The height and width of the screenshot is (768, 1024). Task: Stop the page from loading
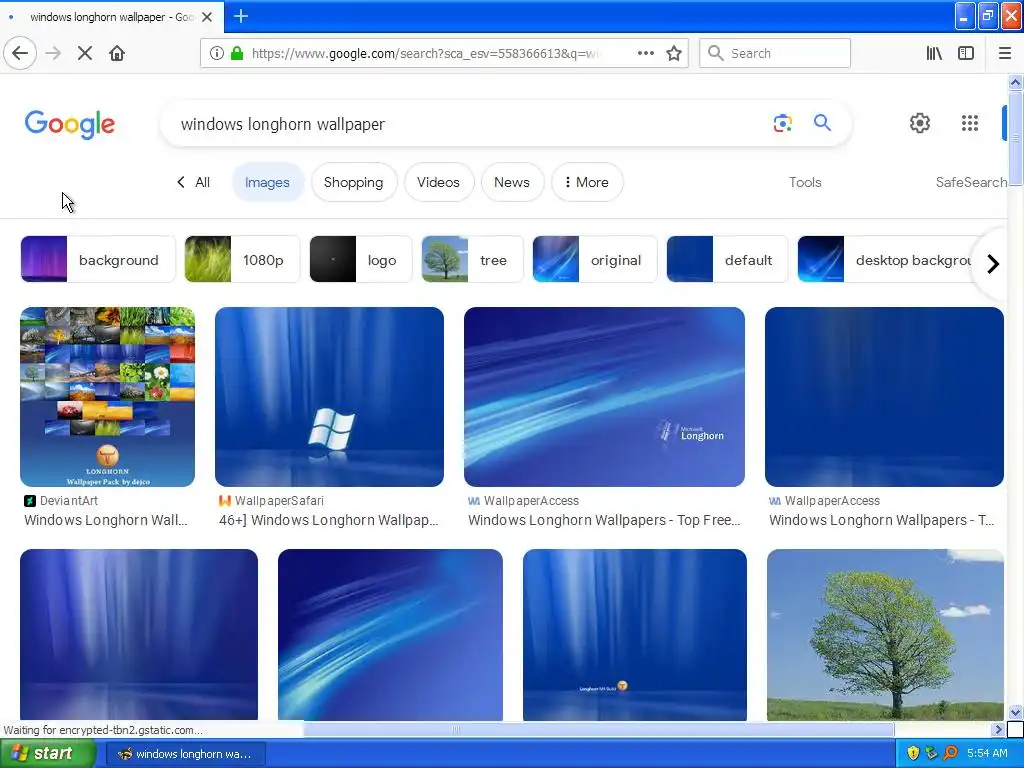pyautogui.click(x=85, y=53)
